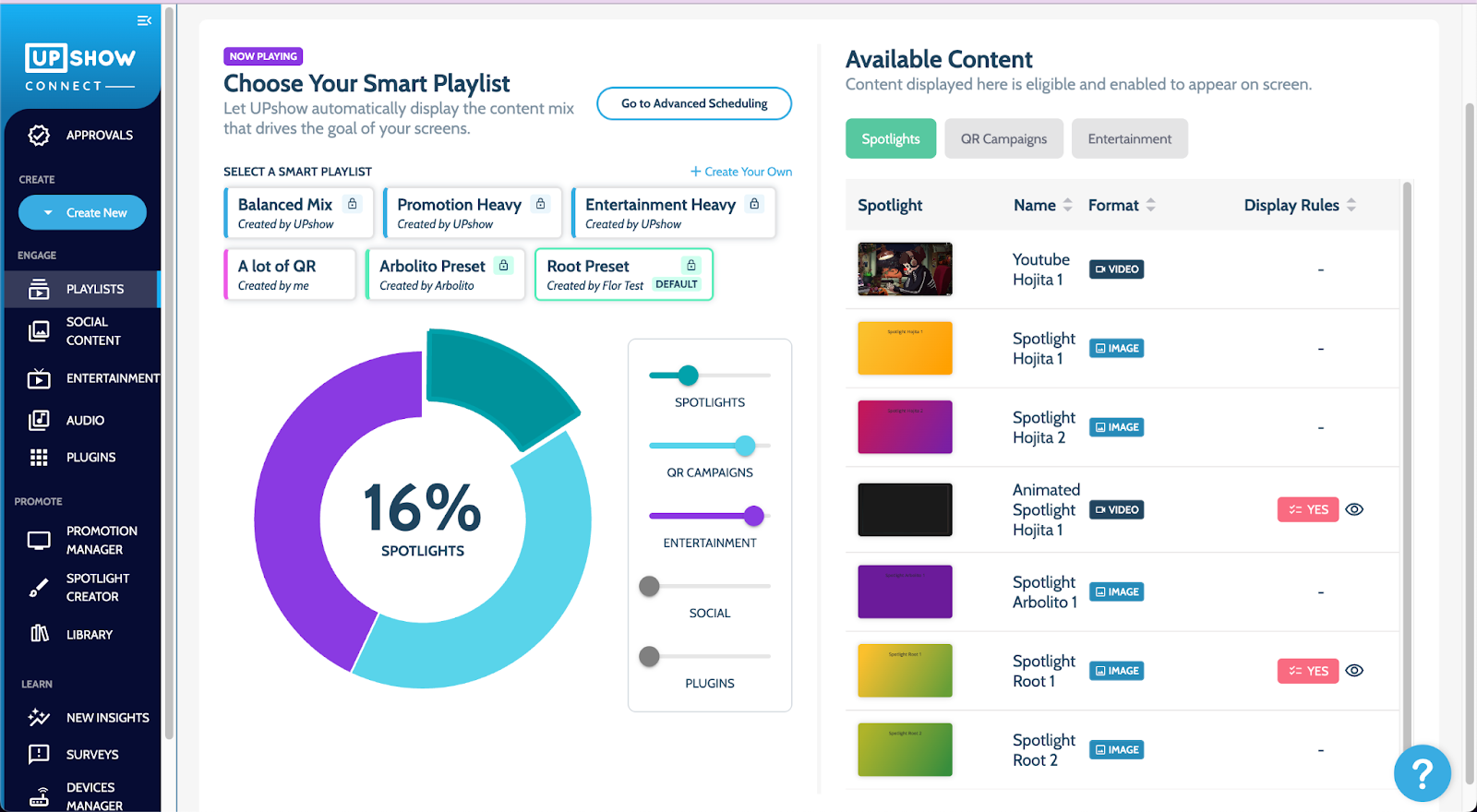
Task: Click lock icon on Root Preset
Action: coord(691,266)
